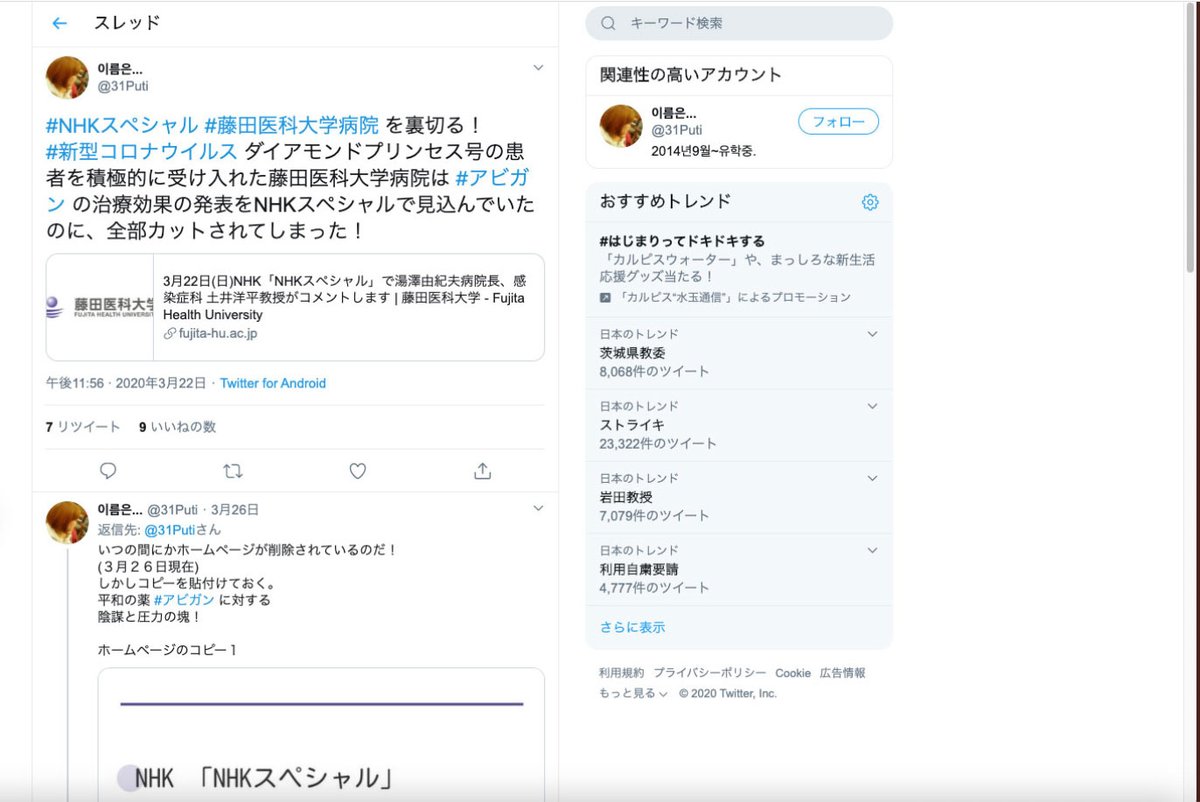Screen dimensions: 1200x802
Task: Click the retweet icon under the main tweet
Action: point(233,471)
